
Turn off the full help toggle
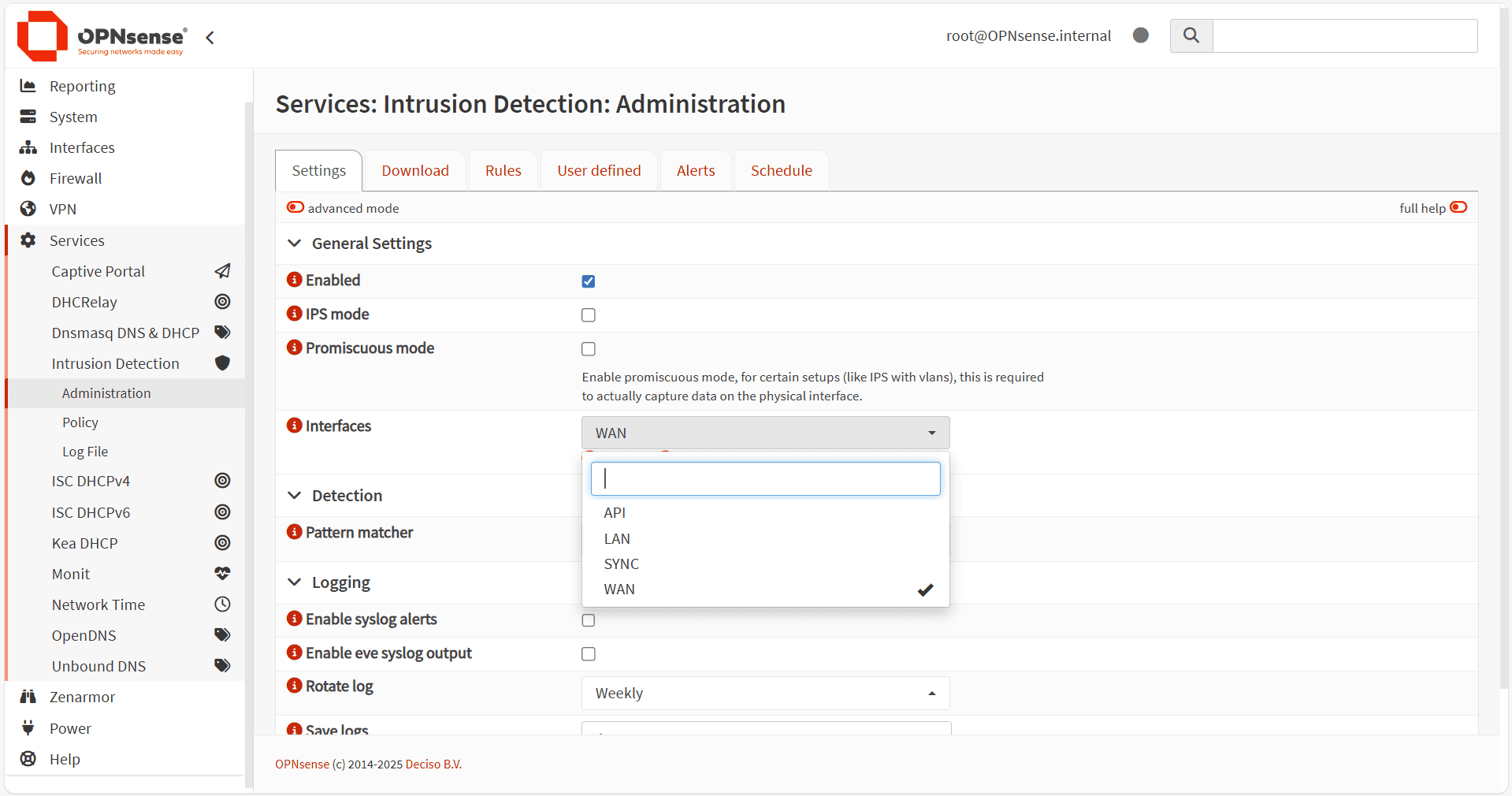pos(1458,207)
